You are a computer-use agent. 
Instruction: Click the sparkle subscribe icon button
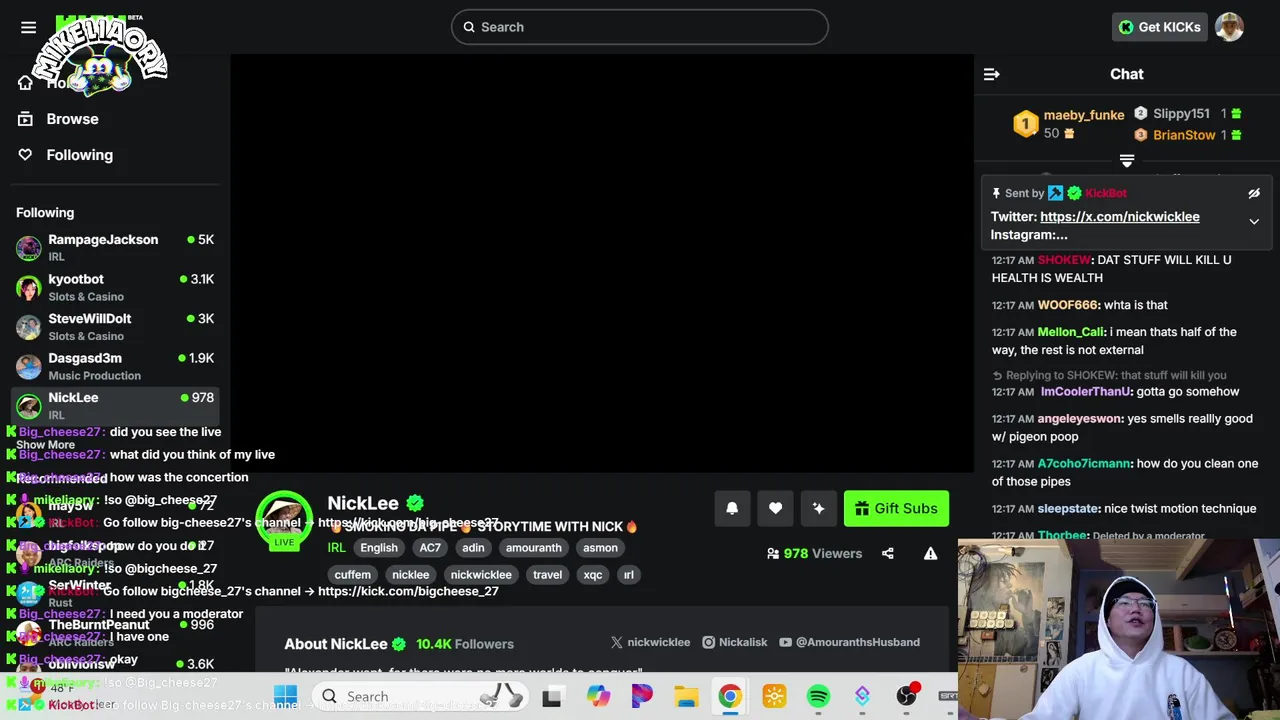tap(818, 508)
